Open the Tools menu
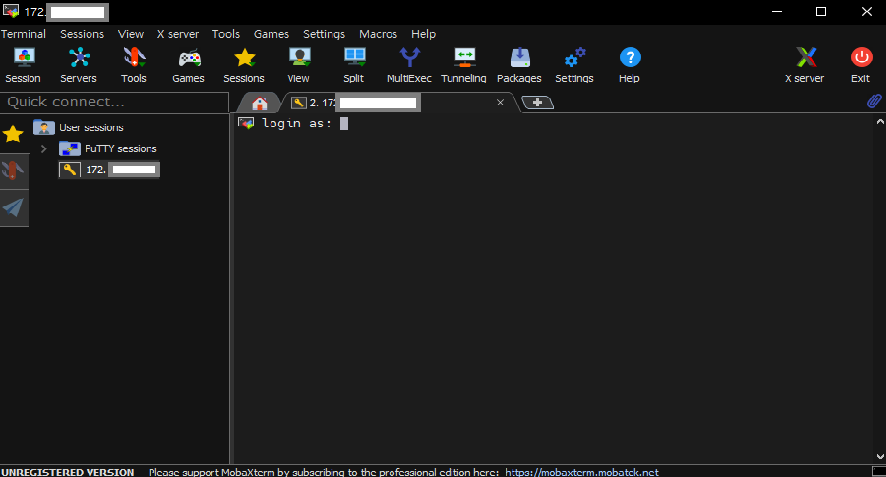 pyautogui.click(x=226, y=34)
